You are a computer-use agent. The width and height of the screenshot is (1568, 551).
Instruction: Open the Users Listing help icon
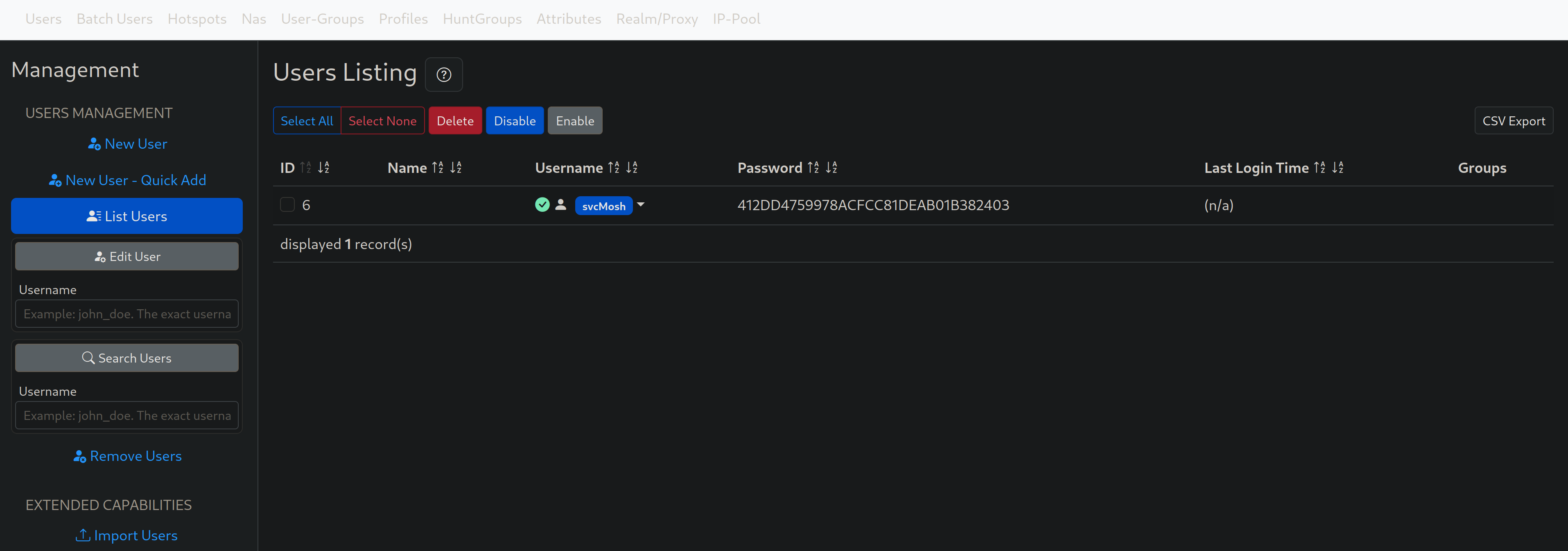(444, 74)
